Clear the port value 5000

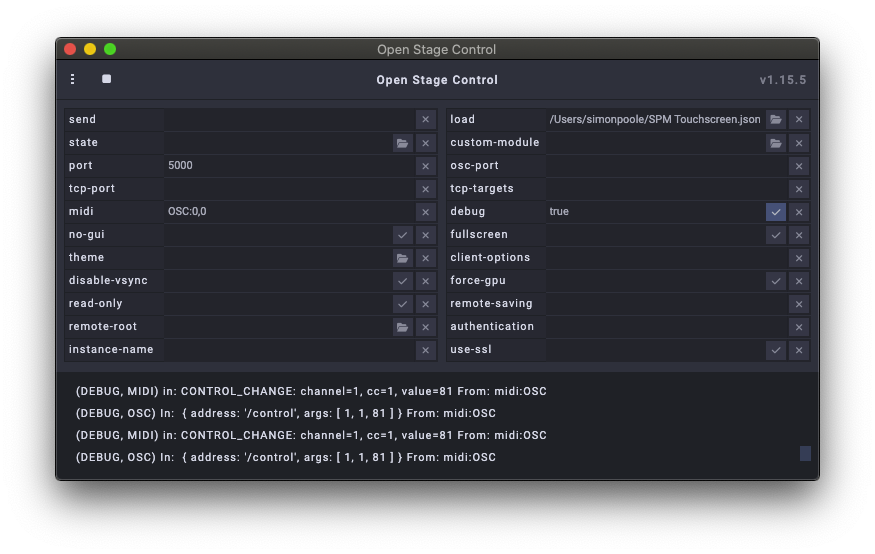coord(425,166)
